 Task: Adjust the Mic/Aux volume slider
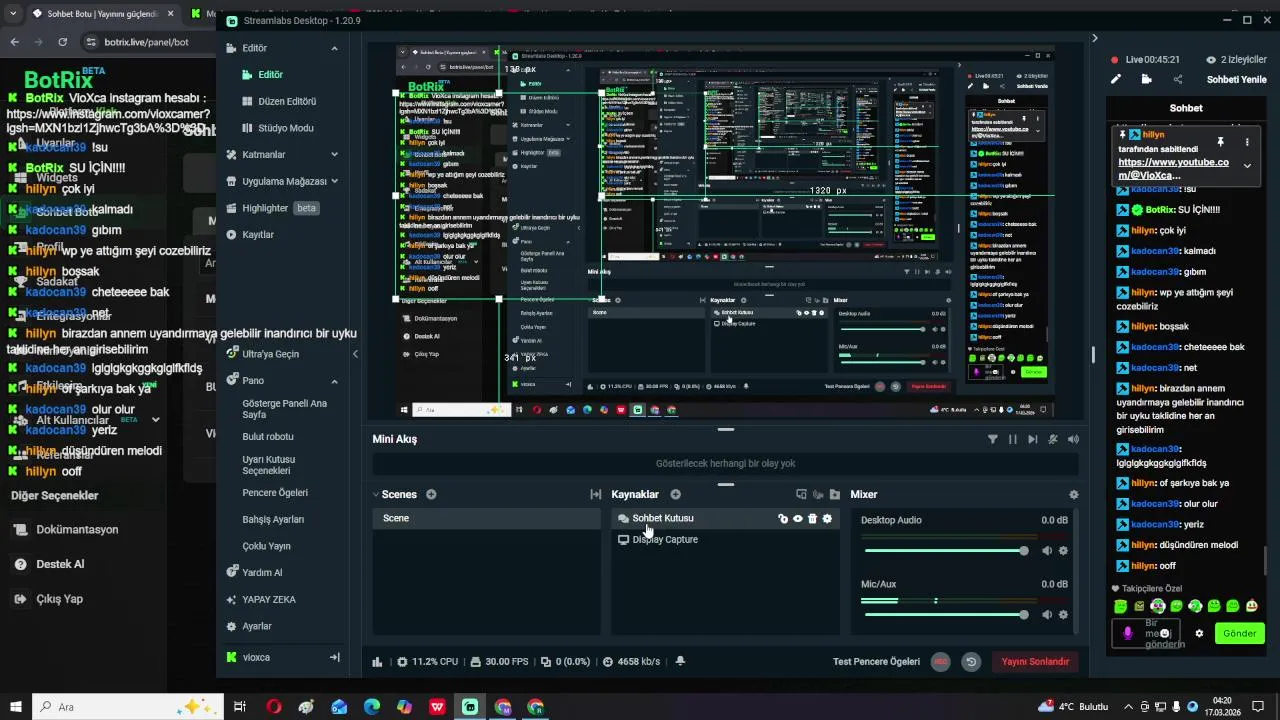[x=945, y=615]
